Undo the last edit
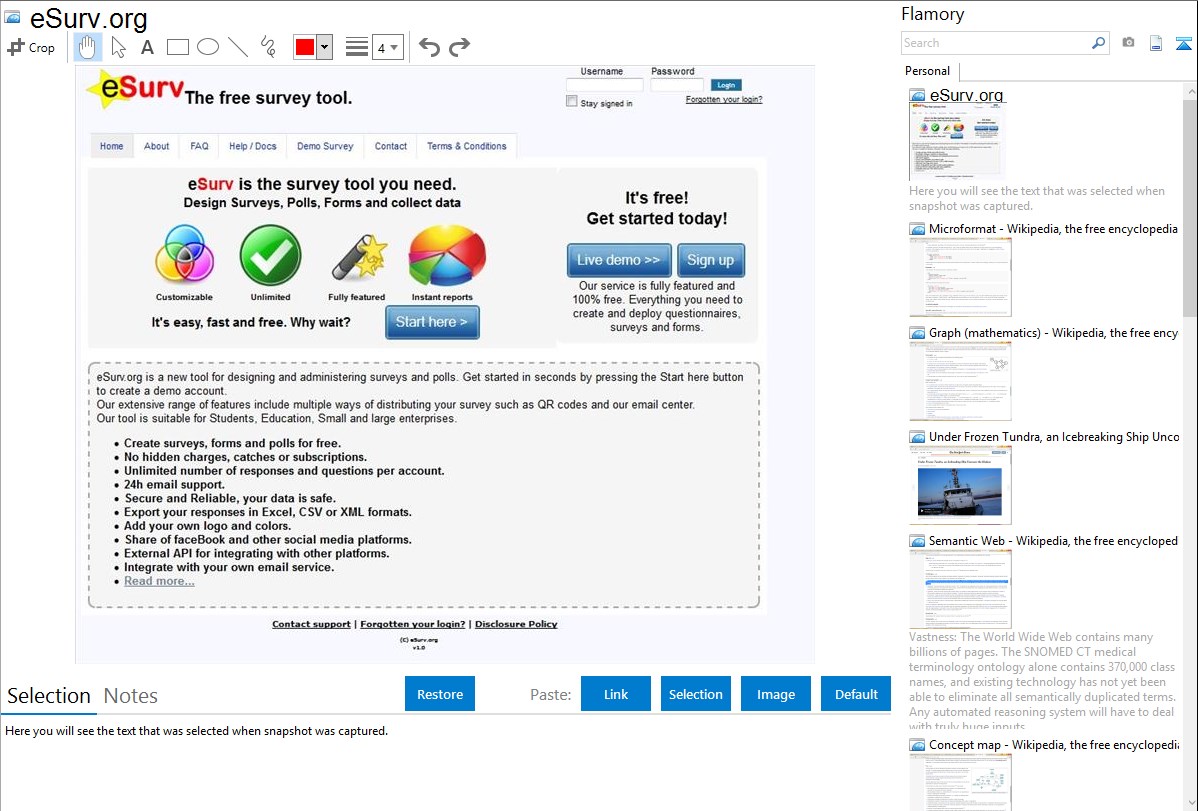This screenshot has height=811, width=1198. coord(429,47)
